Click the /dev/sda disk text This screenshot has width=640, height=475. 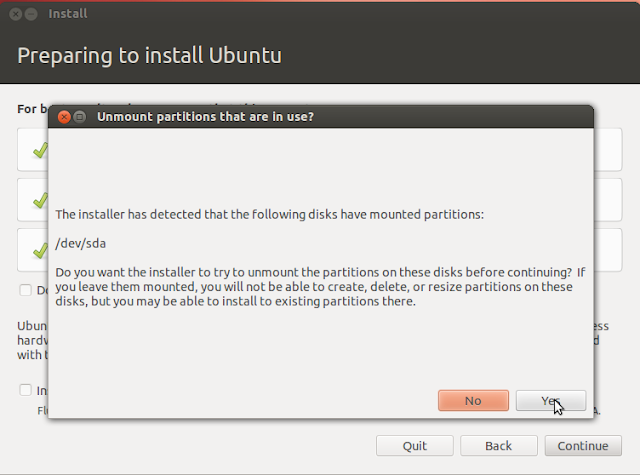pos(80,244)
